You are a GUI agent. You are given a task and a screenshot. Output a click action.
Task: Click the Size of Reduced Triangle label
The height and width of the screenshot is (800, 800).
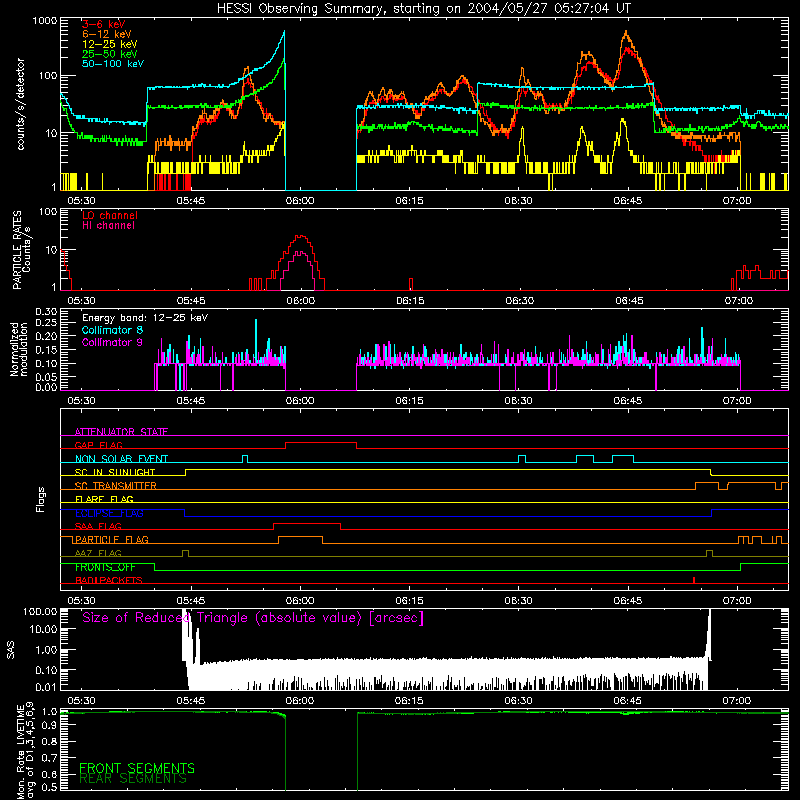coord(253,618)
